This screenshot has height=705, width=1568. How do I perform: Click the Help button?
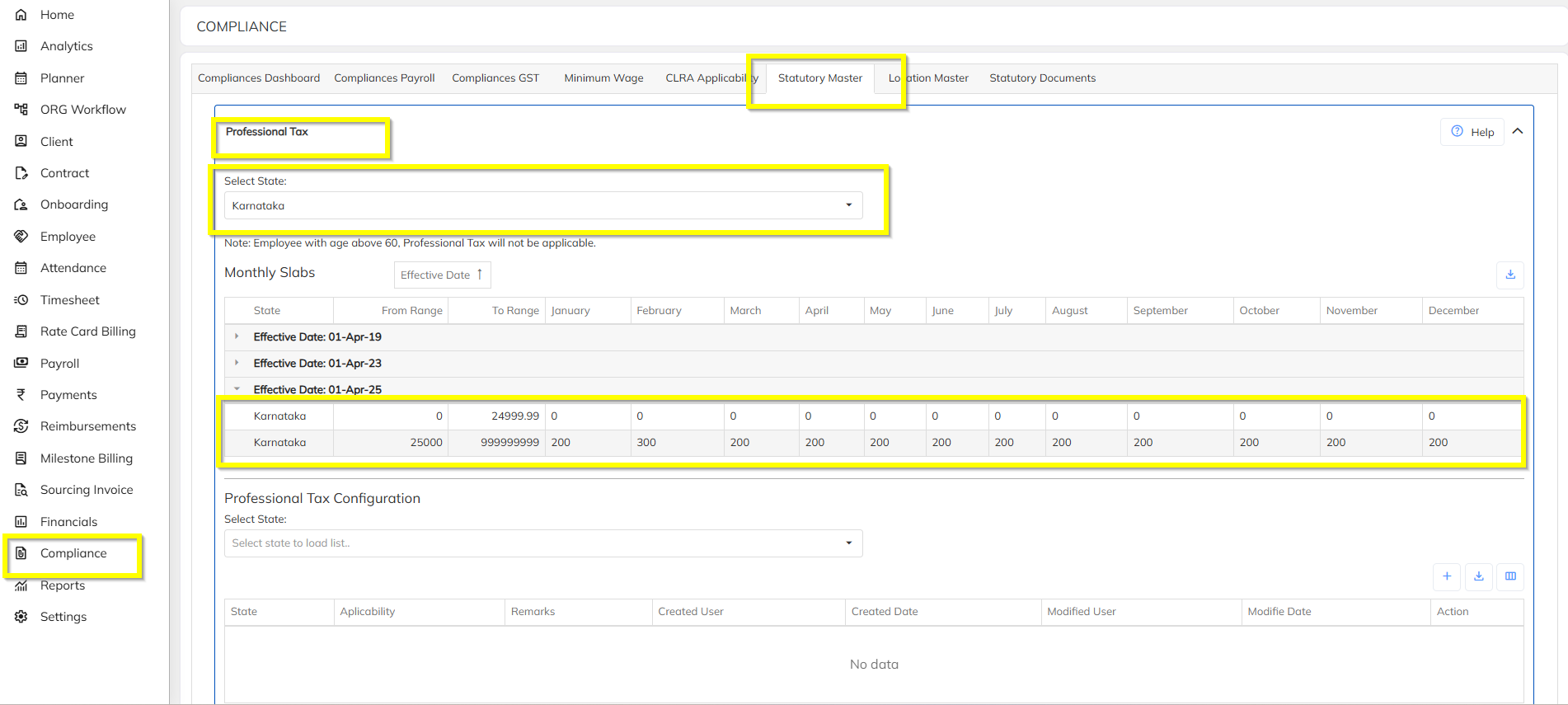tap(1472, 132)
